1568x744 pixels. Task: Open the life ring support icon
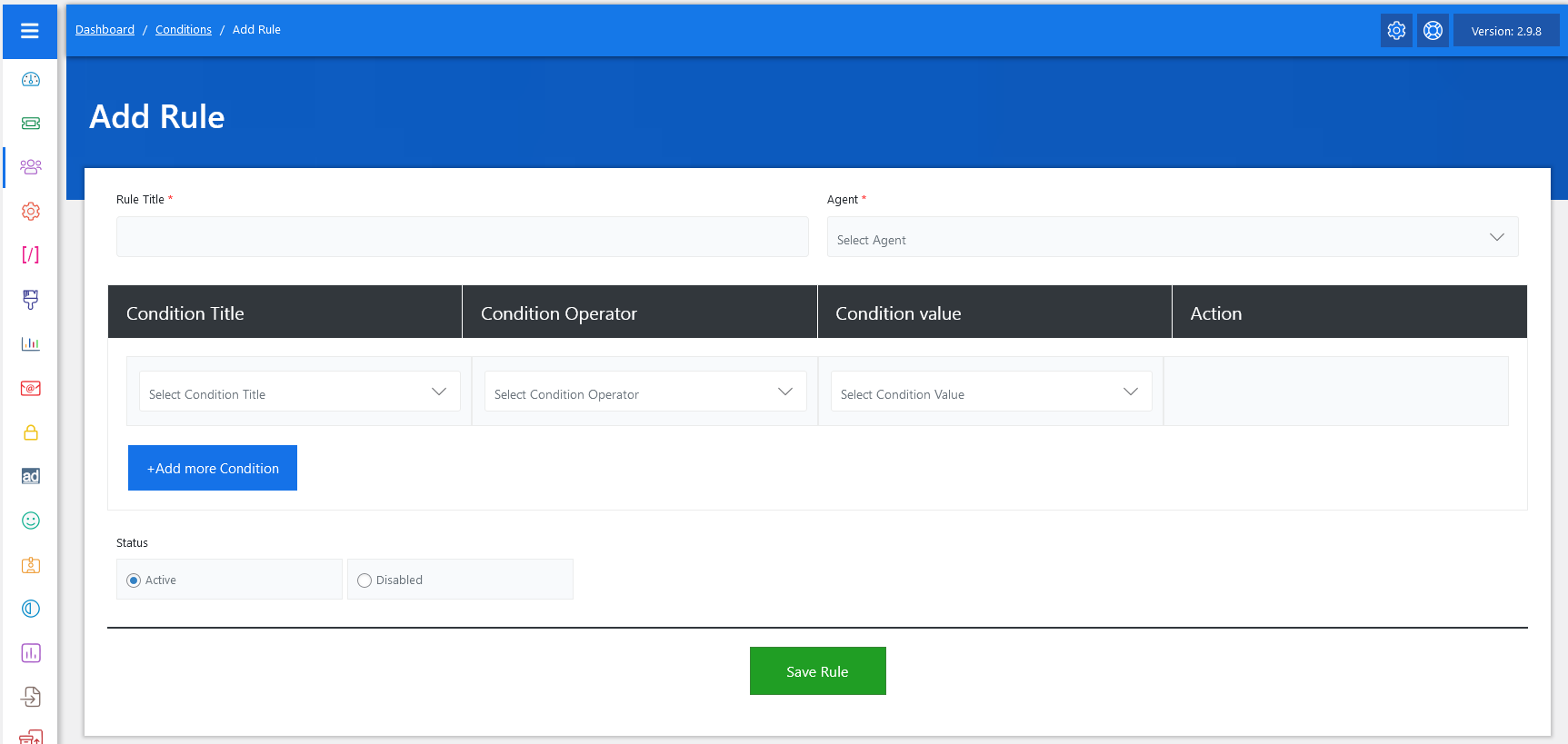click(x=1433, y=31)
